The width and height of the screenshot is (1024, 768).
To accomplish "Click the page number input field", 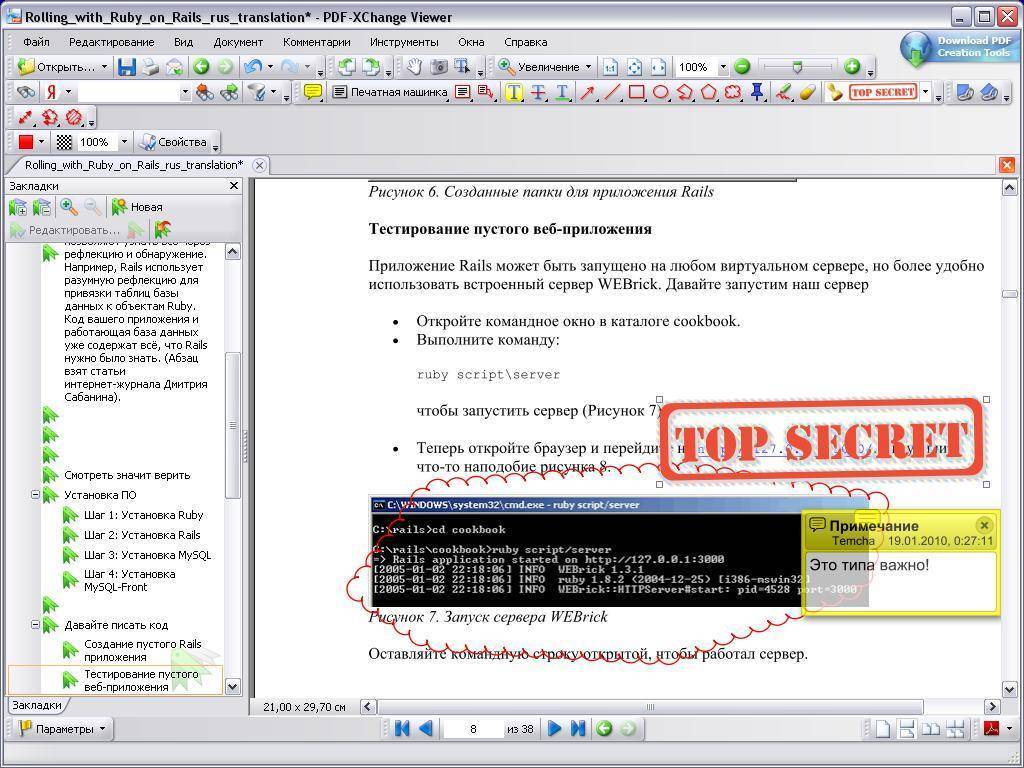I will [x=473, y=729].
